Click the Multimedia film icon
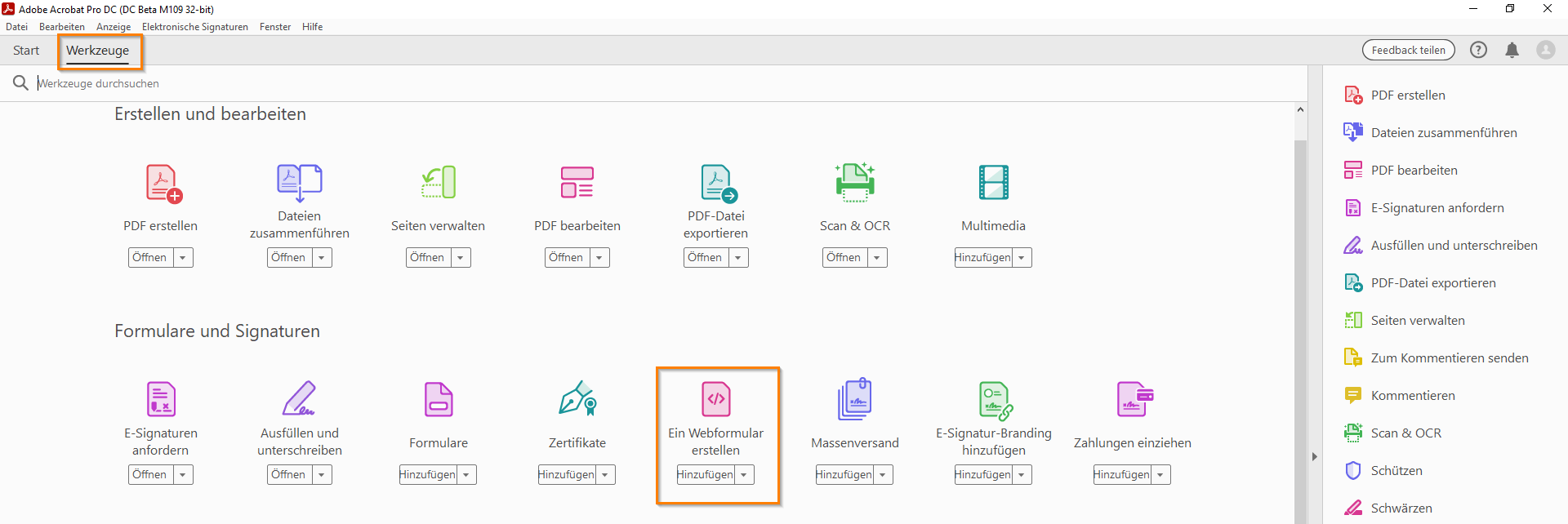Viewport: 1568px width, 524px height. (x=994, y=182)
